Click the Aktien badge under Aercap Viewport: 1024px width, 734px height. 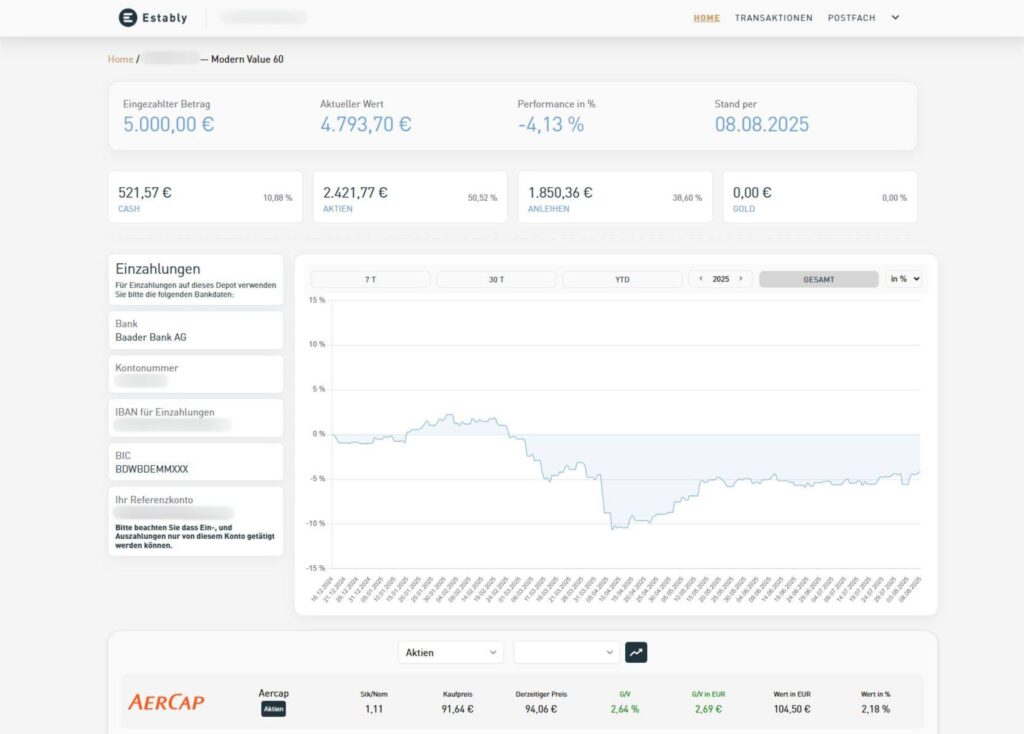pyautogui.click(x=274, y=709)
